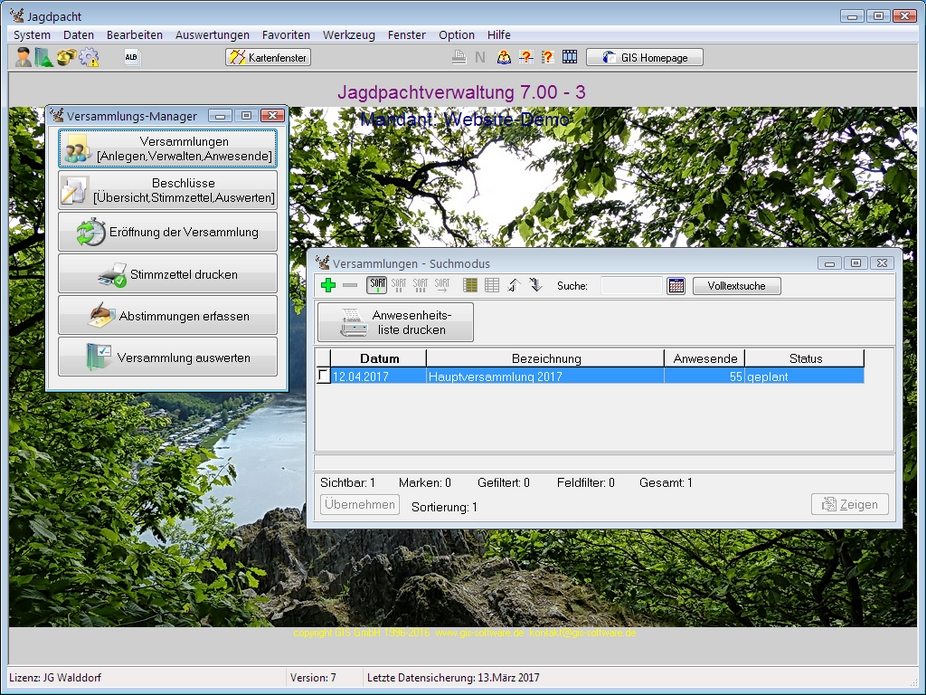Click the gear with warning icon
The image size is (926, 695).
[x=89, y=58]
